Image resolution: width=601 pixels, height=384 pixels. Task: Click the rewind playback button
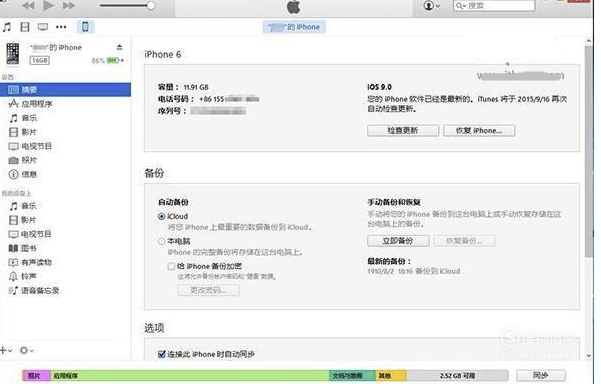point(28,5)
